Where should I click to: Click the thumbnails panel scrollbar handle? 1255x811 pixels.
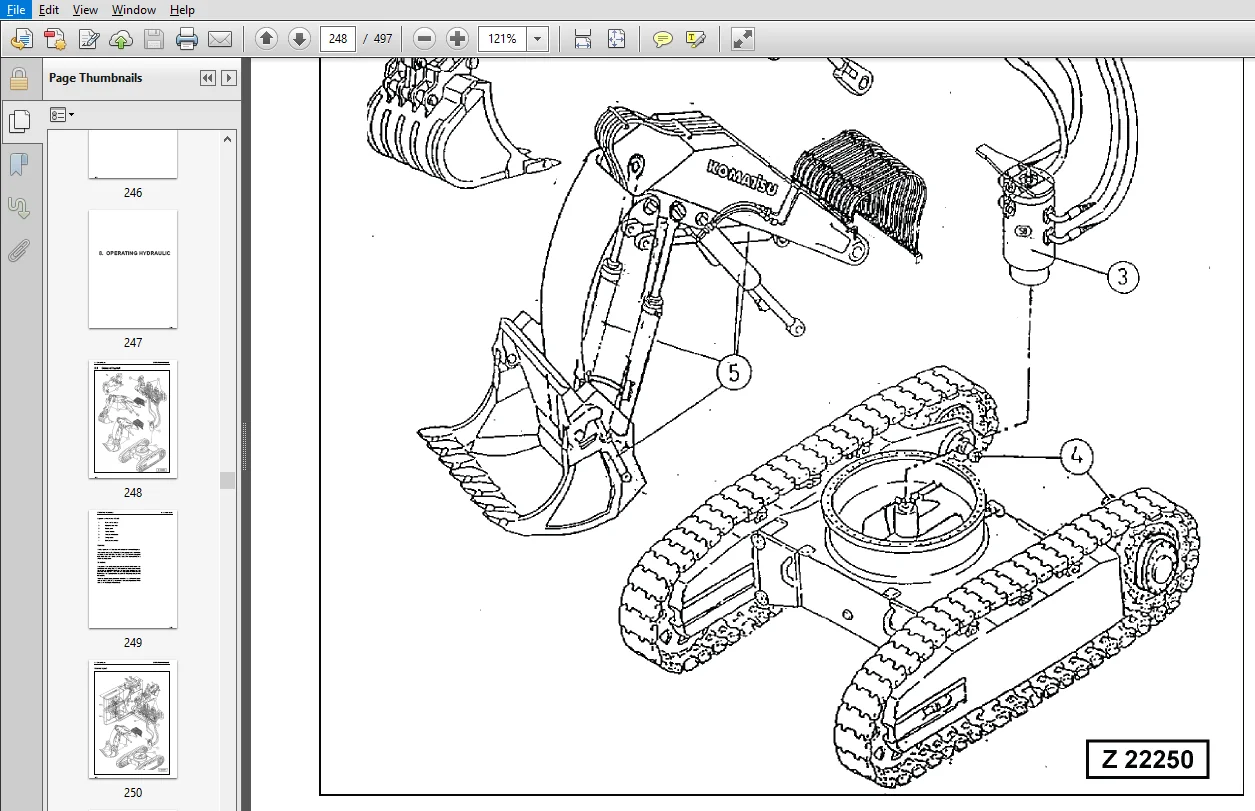228,480
